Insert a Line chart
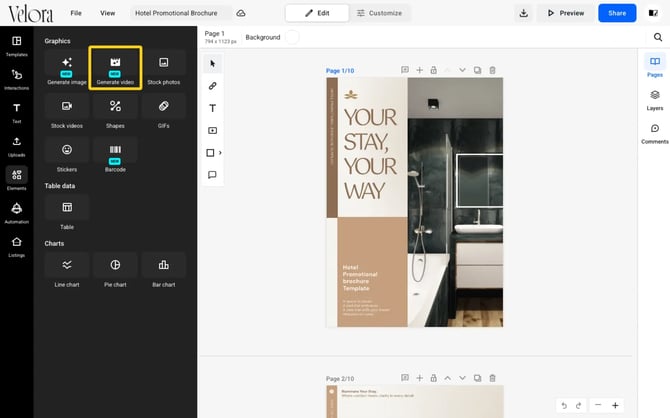The width and height of the screenshot is (670, 418). pos(67,271)
